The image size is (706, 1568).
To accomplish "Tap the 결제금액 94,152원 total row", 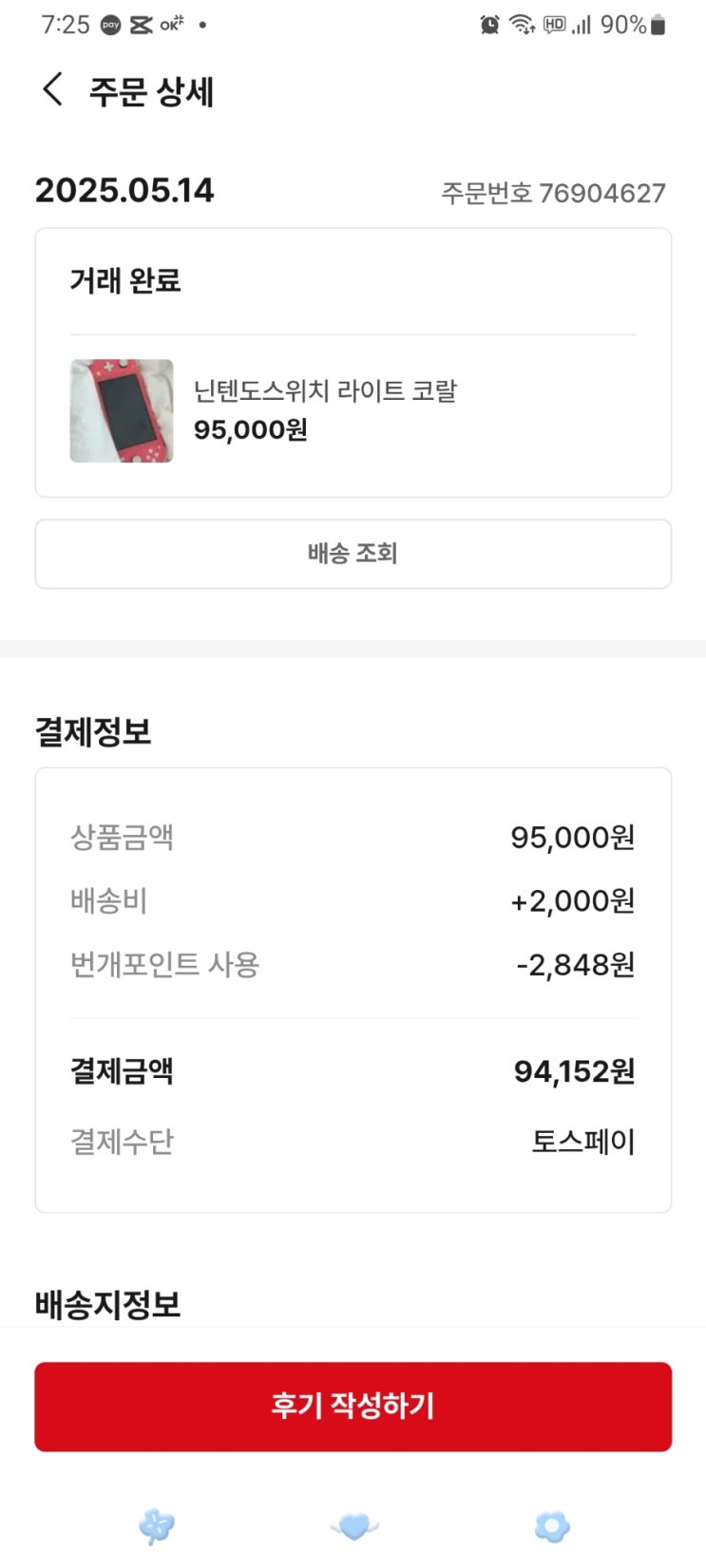I will pos(353,1071).
